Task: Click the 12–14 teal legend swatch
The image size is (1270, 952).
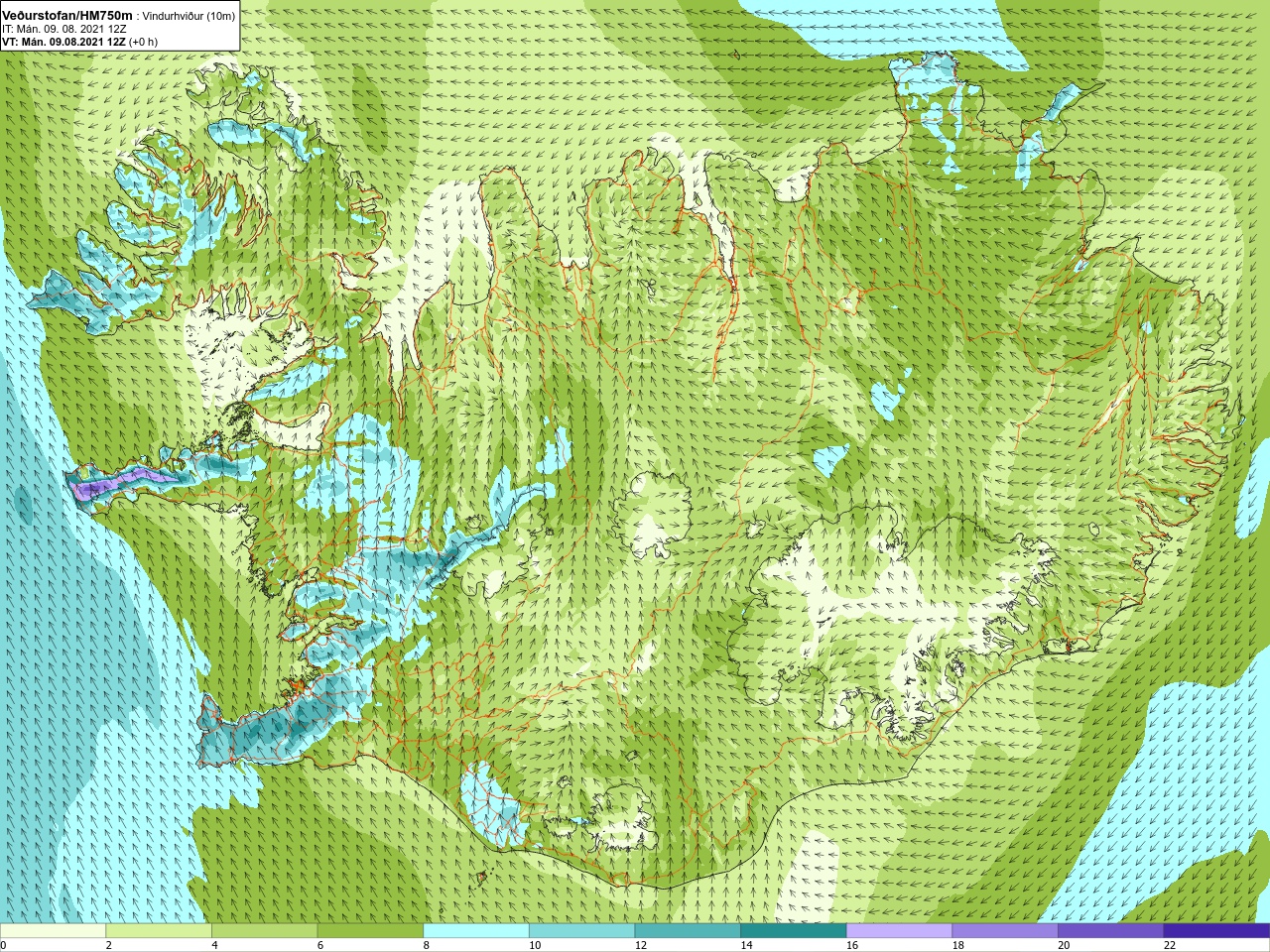Action: [688, 931]
